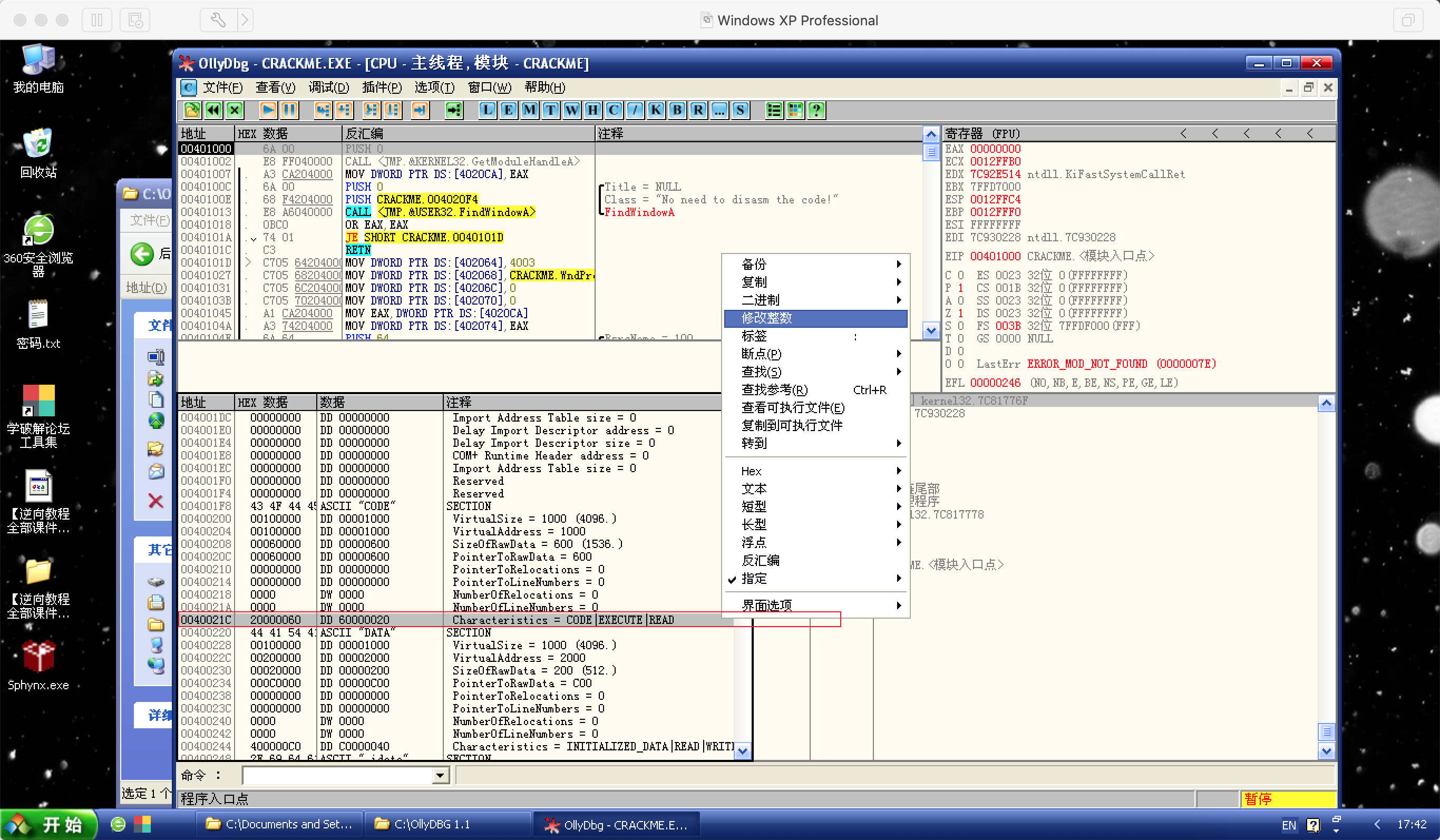1440x840 pixels.
Task: Show the Breakpoints B window
Action: point(677,110)
